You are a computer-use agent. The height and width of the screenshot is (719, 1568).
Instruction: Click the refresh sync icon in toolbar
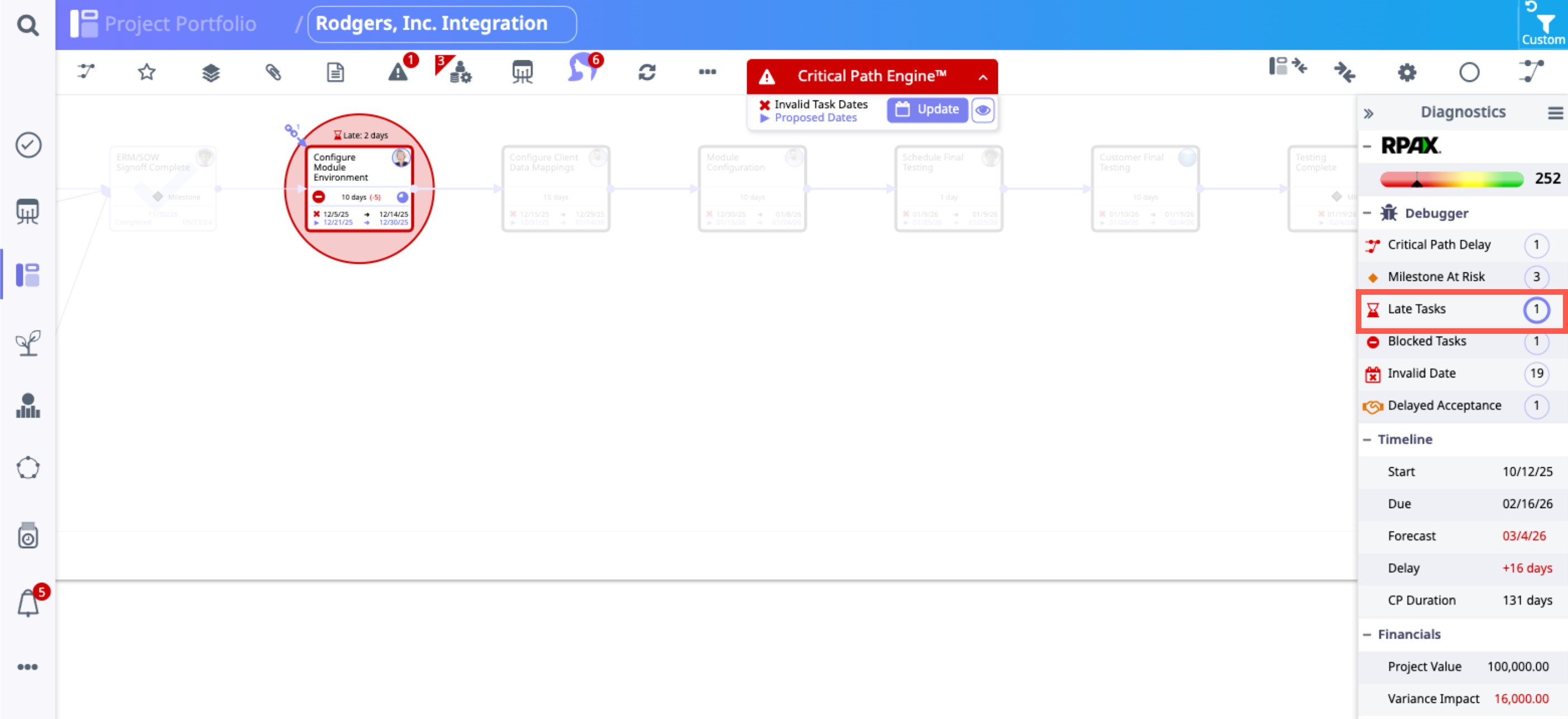click(x=647, y=73)
